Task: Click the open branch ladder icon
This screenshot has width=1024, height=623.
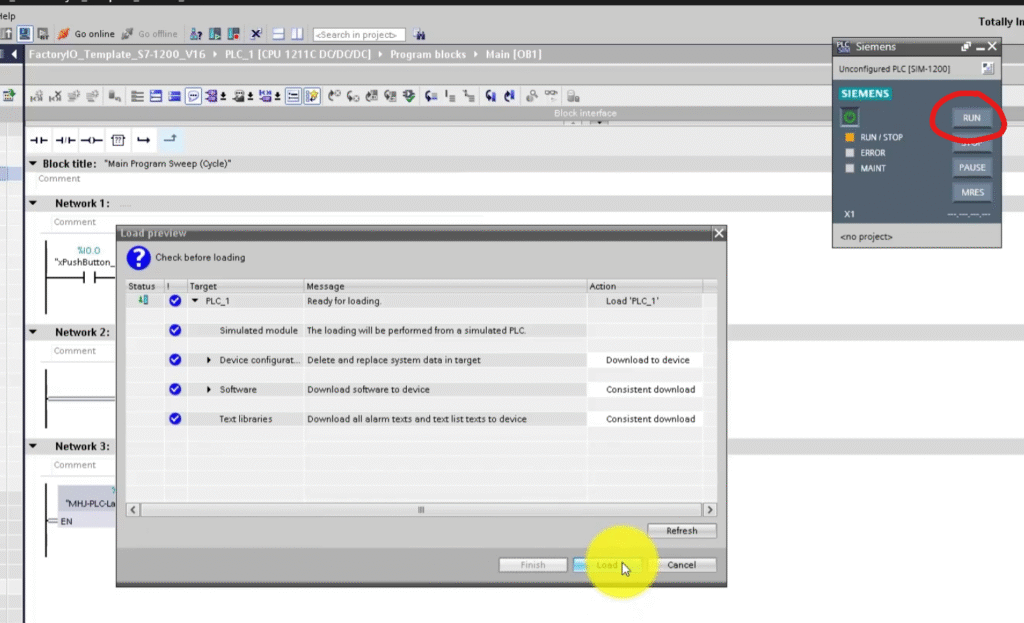Action: click(x=143, y=140)
